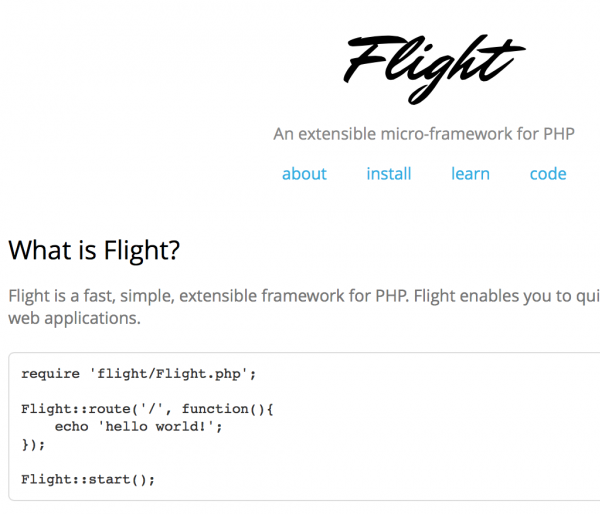Click the "What is Flight?" heading
This screenshot has height=514, width=600.
[x=94, y=250]
